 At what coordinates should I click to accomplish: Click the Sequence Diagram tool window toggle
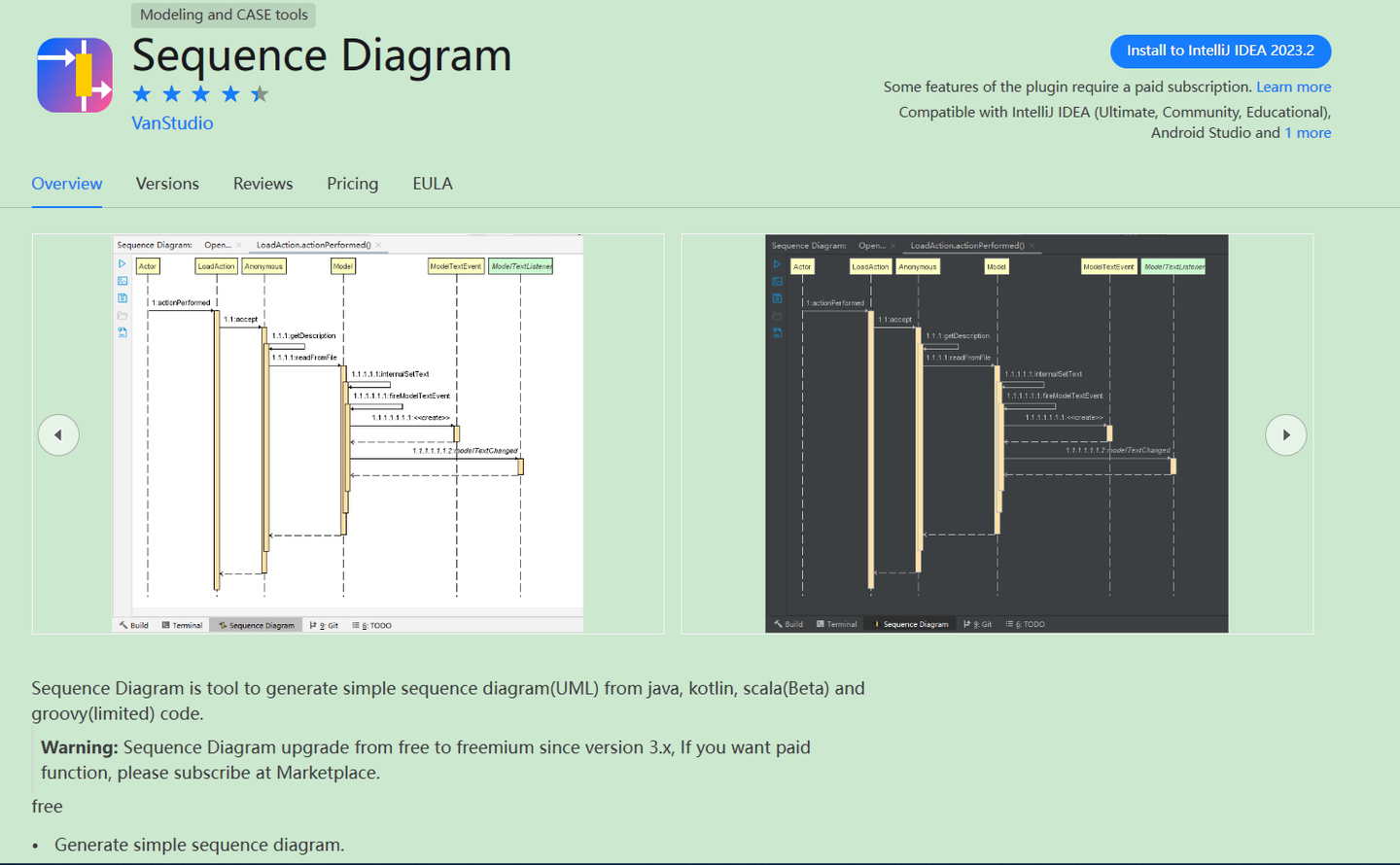pyautogui.click(x=256, y=625)
